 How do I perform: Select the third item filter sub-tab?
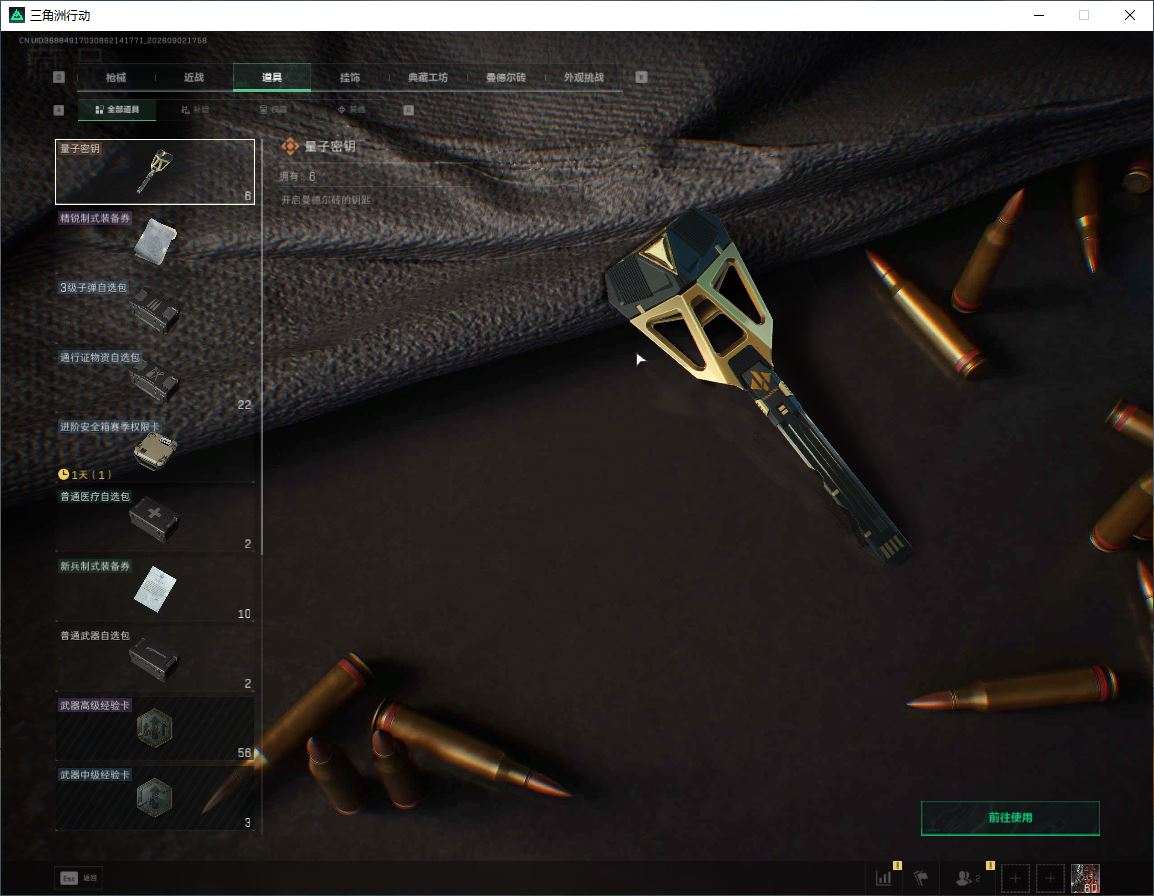point(273,110)
